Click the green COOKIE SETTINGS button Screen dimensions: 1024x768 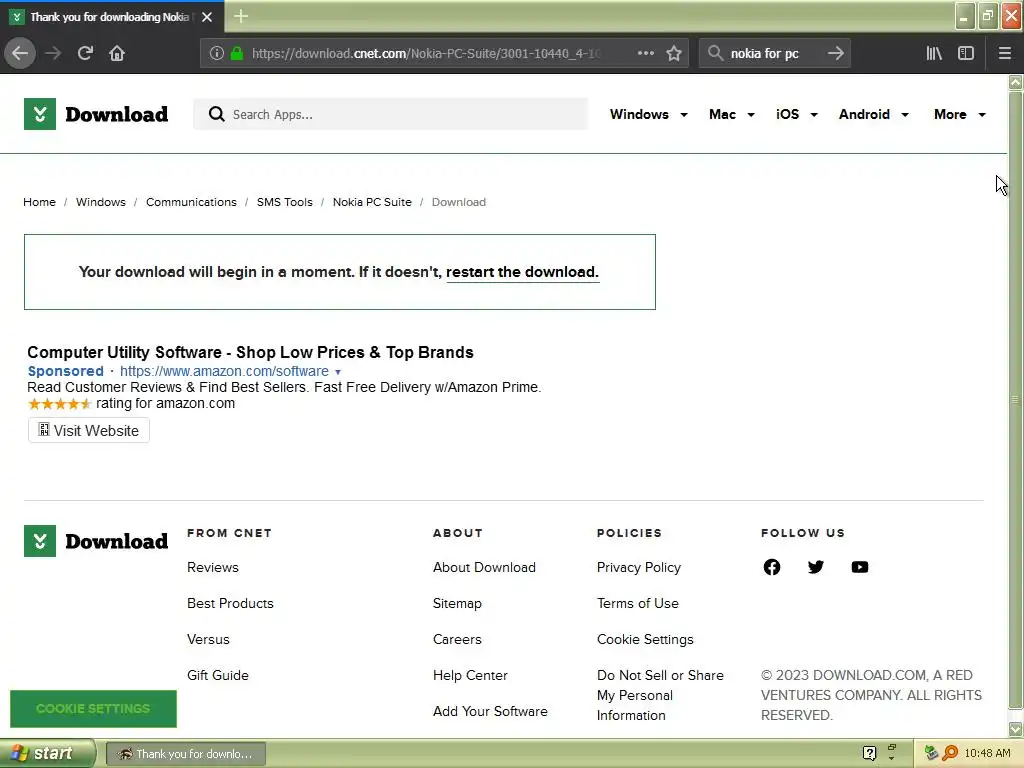(x=93, y=709)
